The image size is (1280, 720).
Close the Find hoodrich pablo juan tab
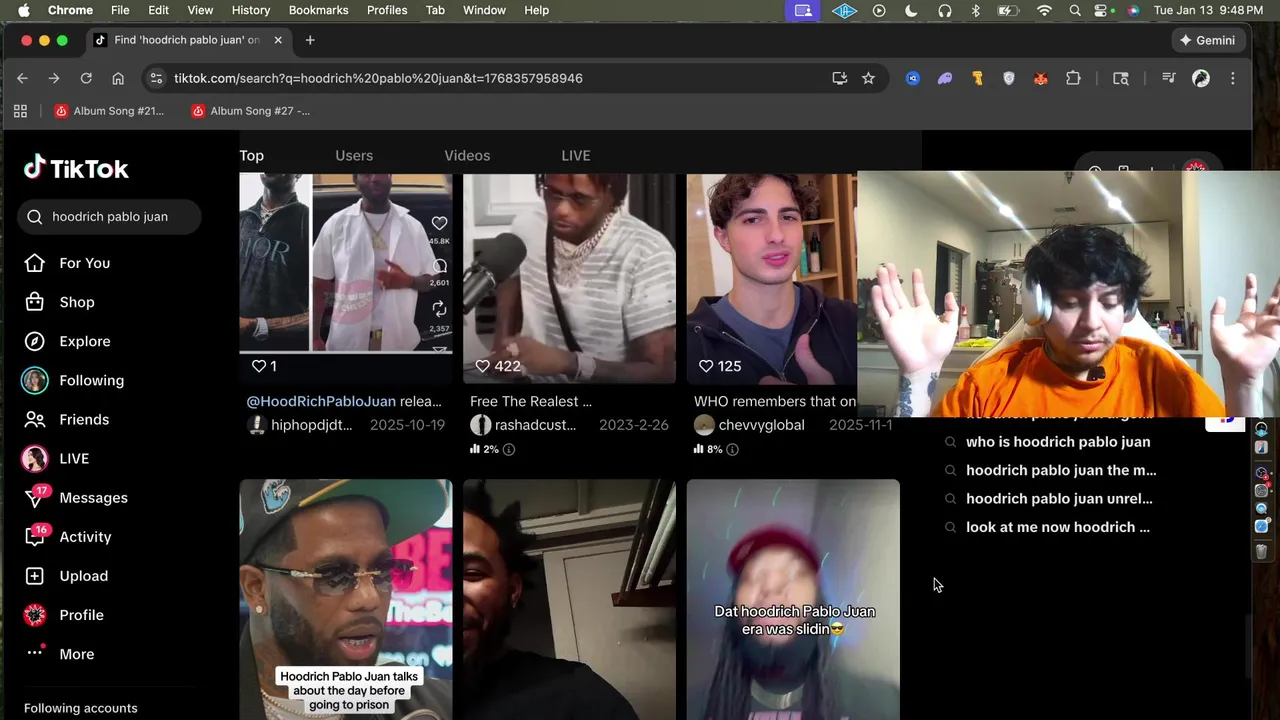(x=278, y=40)
